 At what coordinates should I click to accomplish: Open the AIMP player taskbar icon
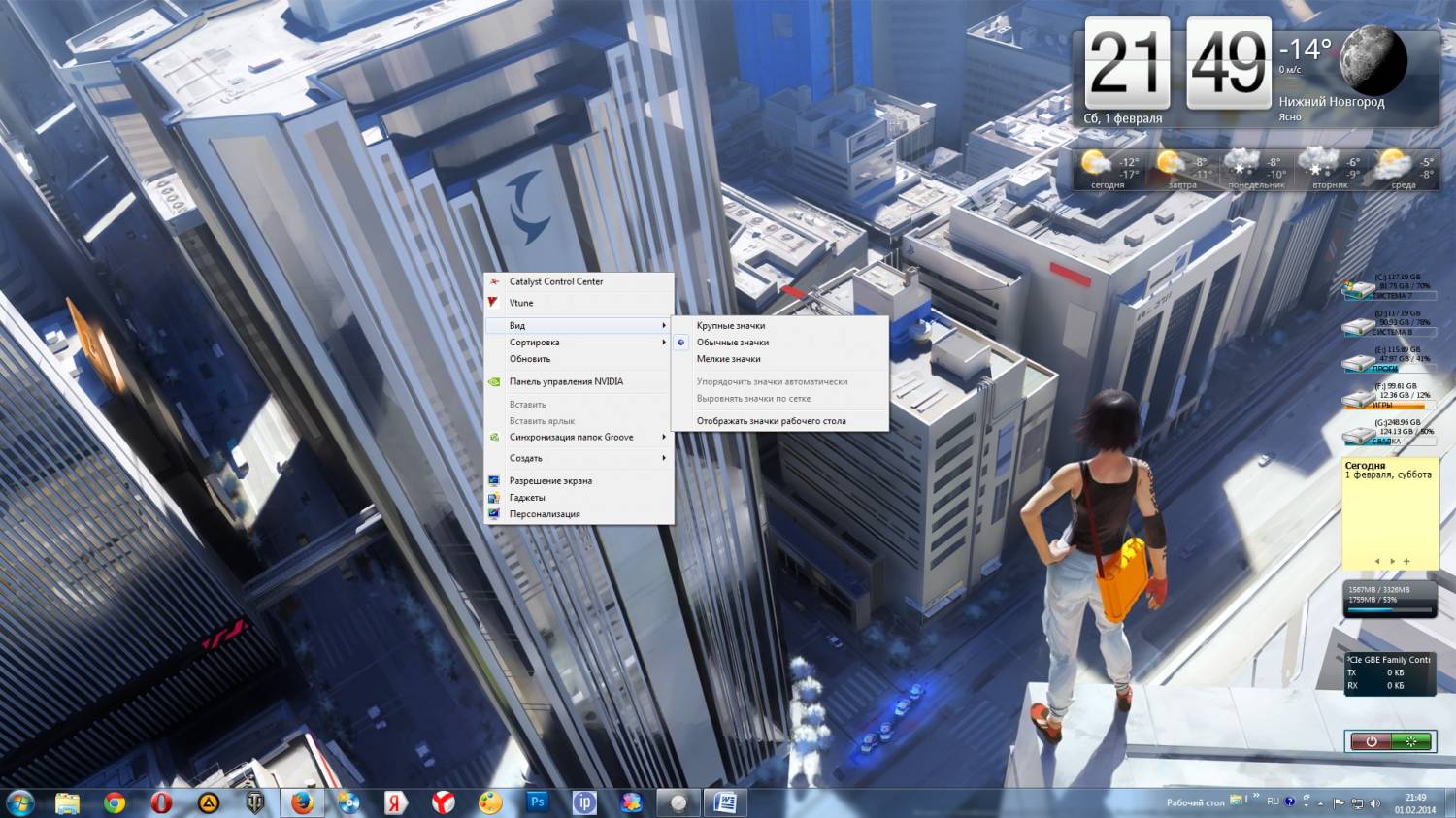coord(208,802)
